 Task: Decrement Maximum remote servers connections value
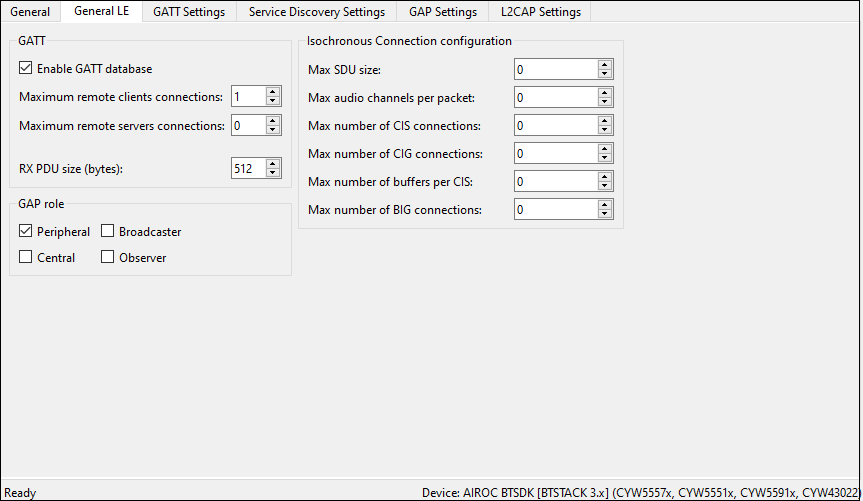coord(273,131)
